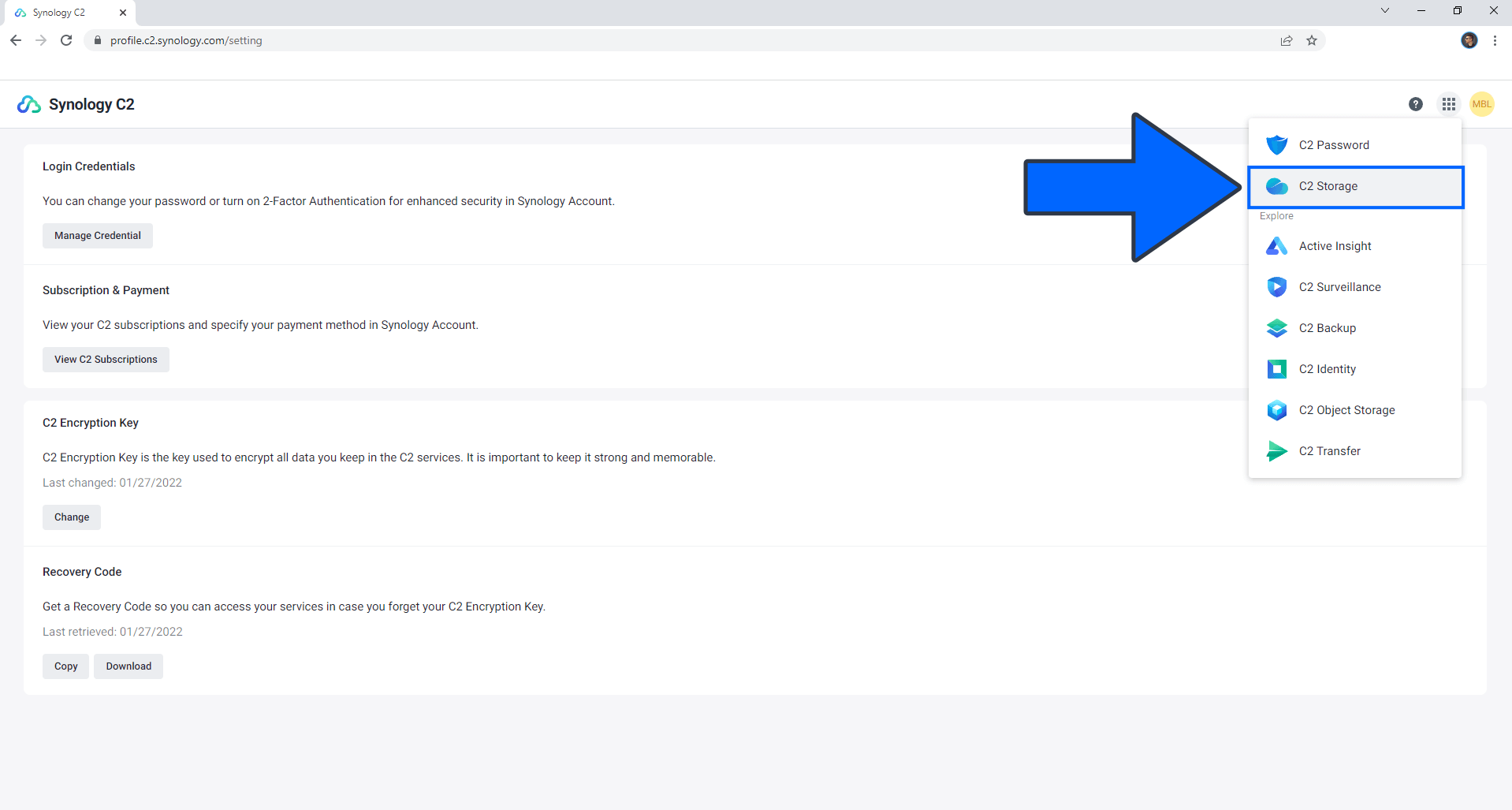Click the Manage Credential button
Viewport: 1512px width, 810px height.
pos(98,236)
